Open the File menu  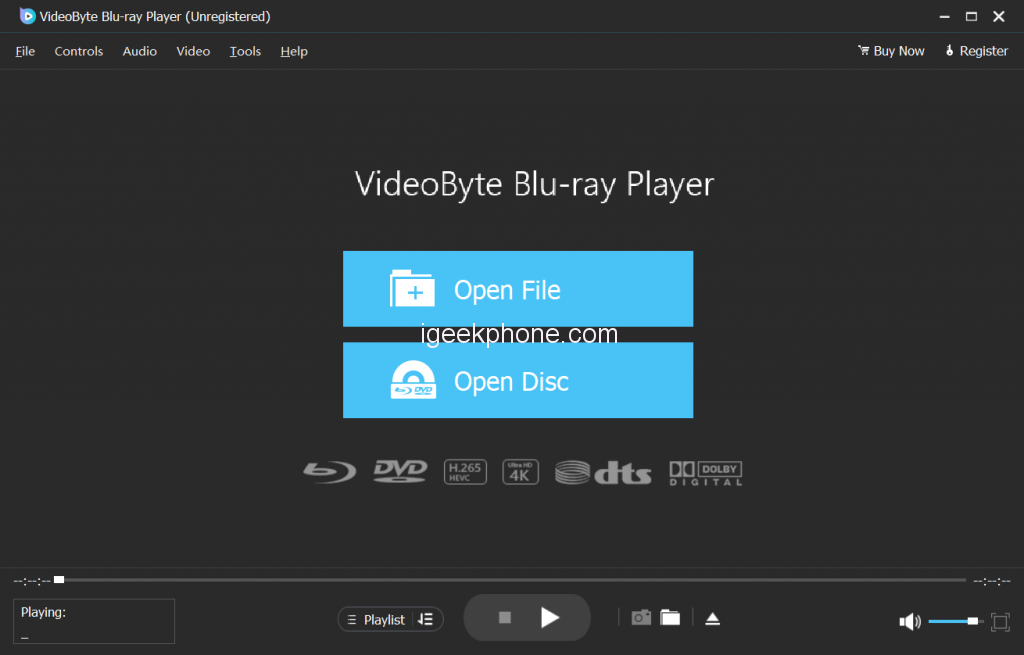[x=25, y=51]
